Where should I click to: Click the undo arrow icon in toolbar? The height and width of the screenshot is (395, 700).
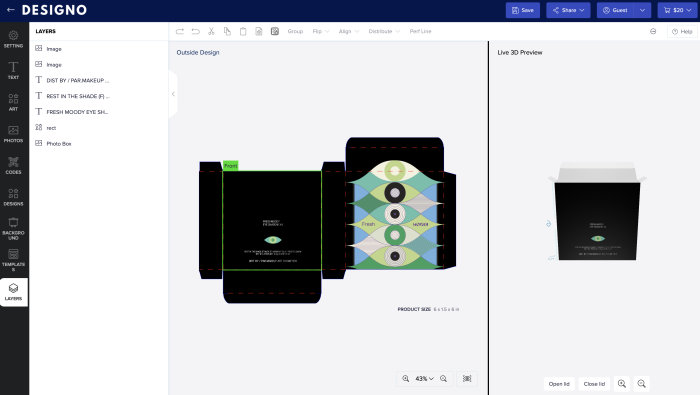pyautogui.click(x=196, y=31)
